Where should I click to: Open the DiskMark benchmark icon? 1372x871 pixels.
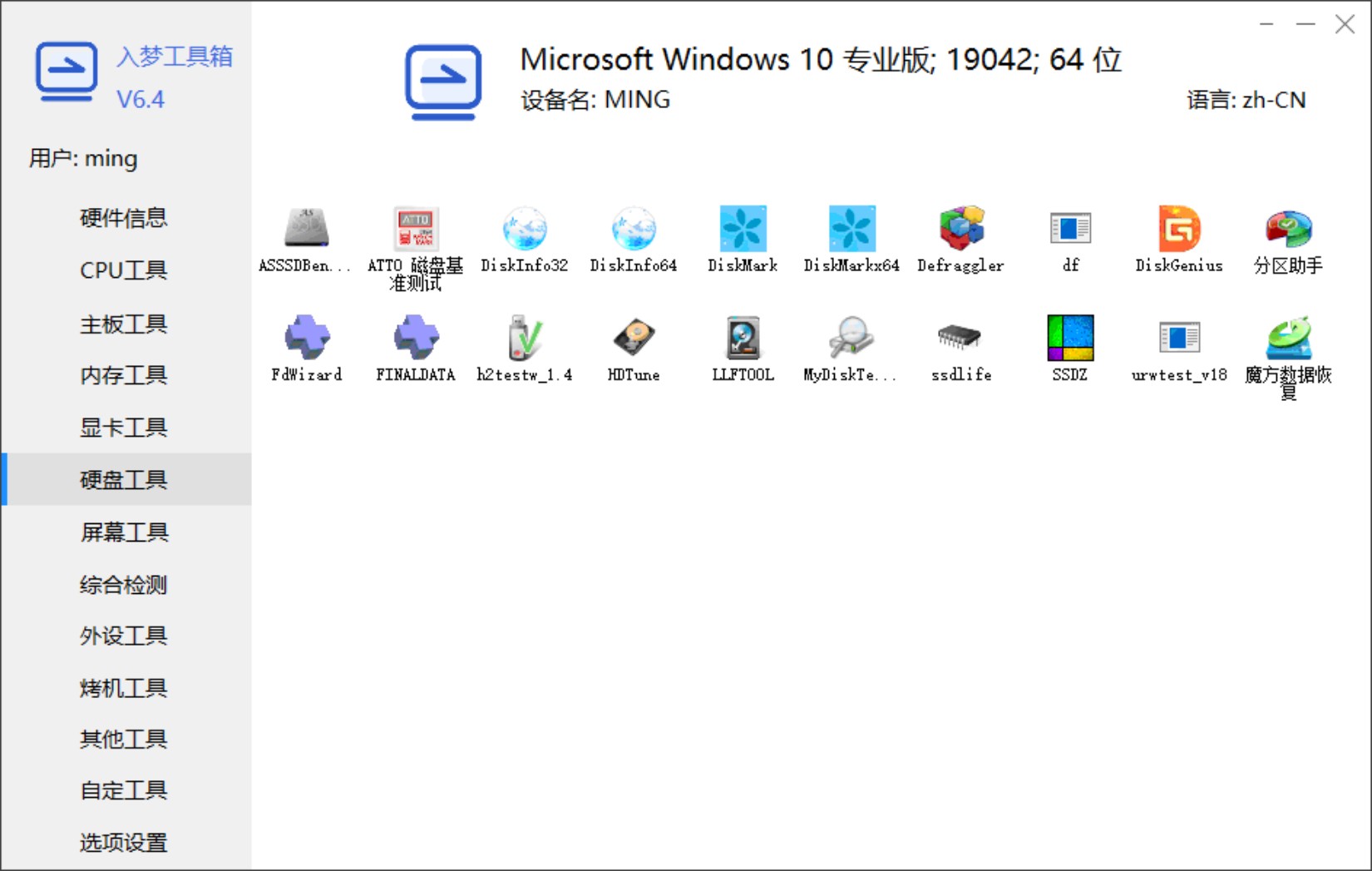[x=743, y=228]
